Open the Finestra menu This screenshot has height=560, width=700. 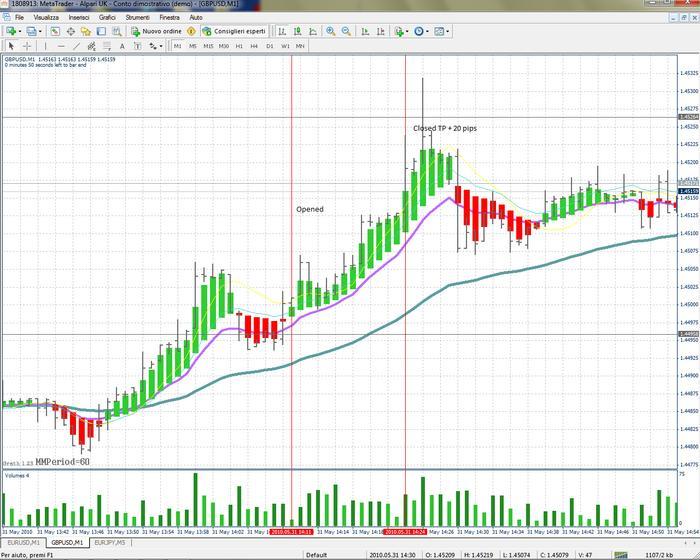[x=169, y=17]
